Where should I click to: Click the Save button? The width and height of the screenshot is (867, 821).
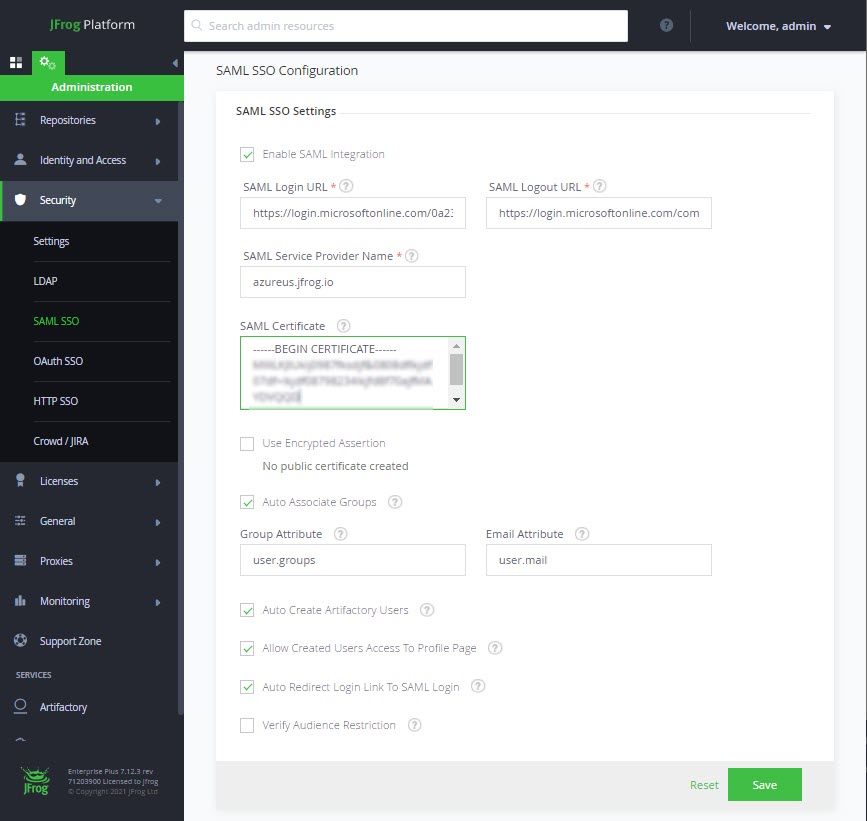pos(764,785)
